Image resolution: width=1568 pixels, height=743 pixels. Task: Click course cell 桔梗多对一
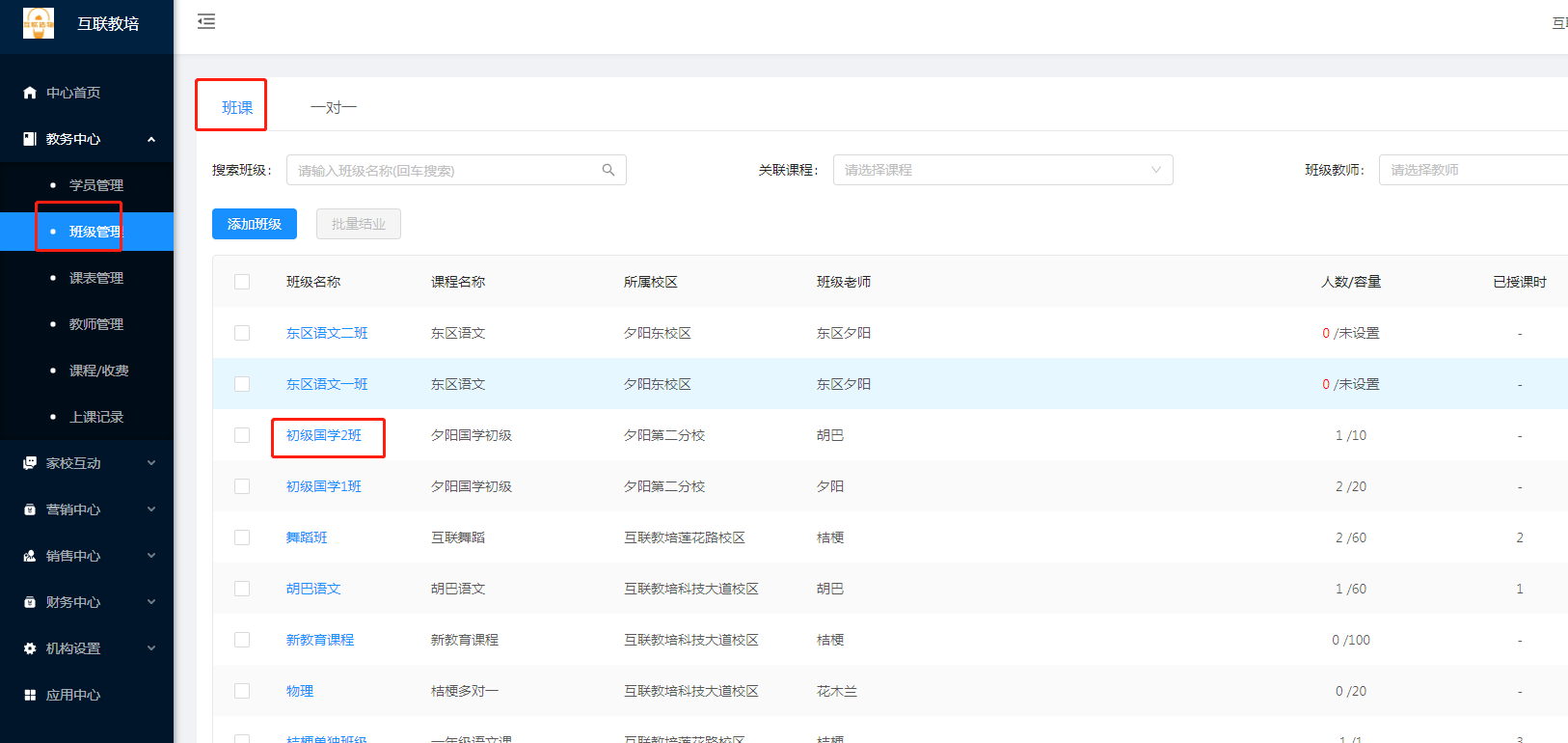[465, 691]
